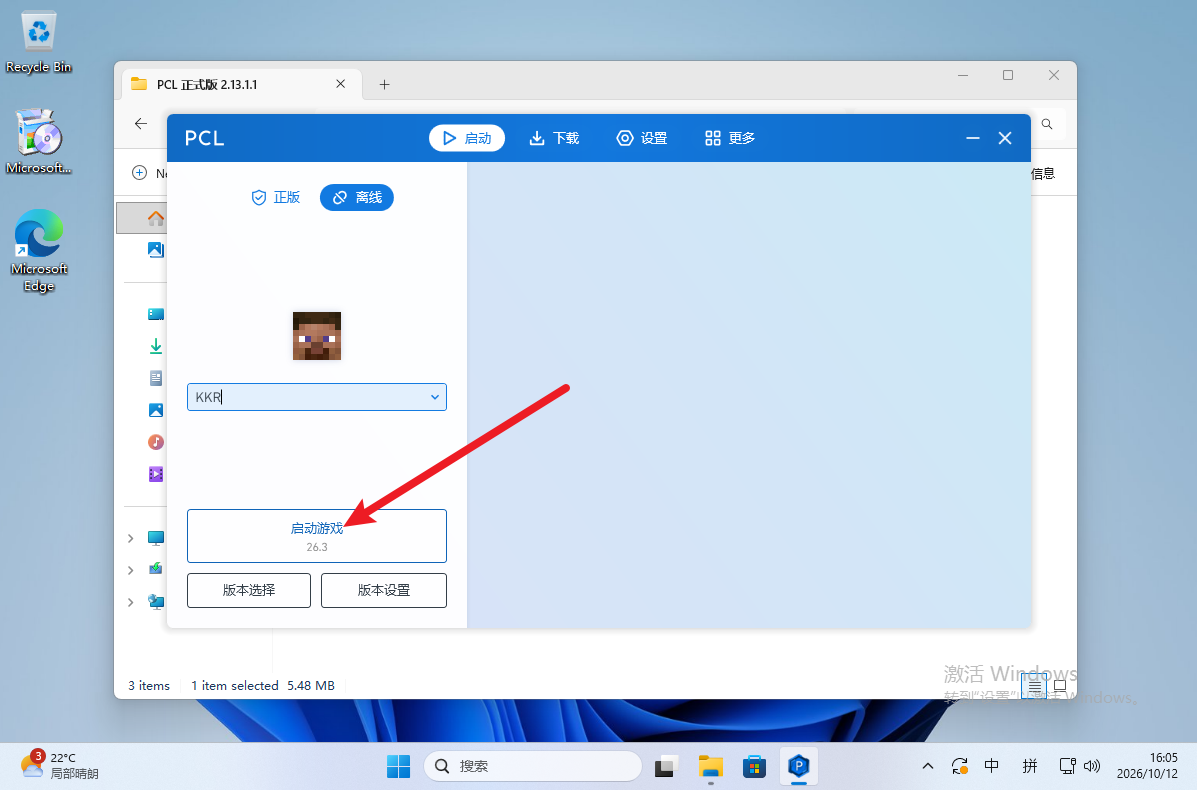Open the 启动 tab in PCL

click(466, 138)
